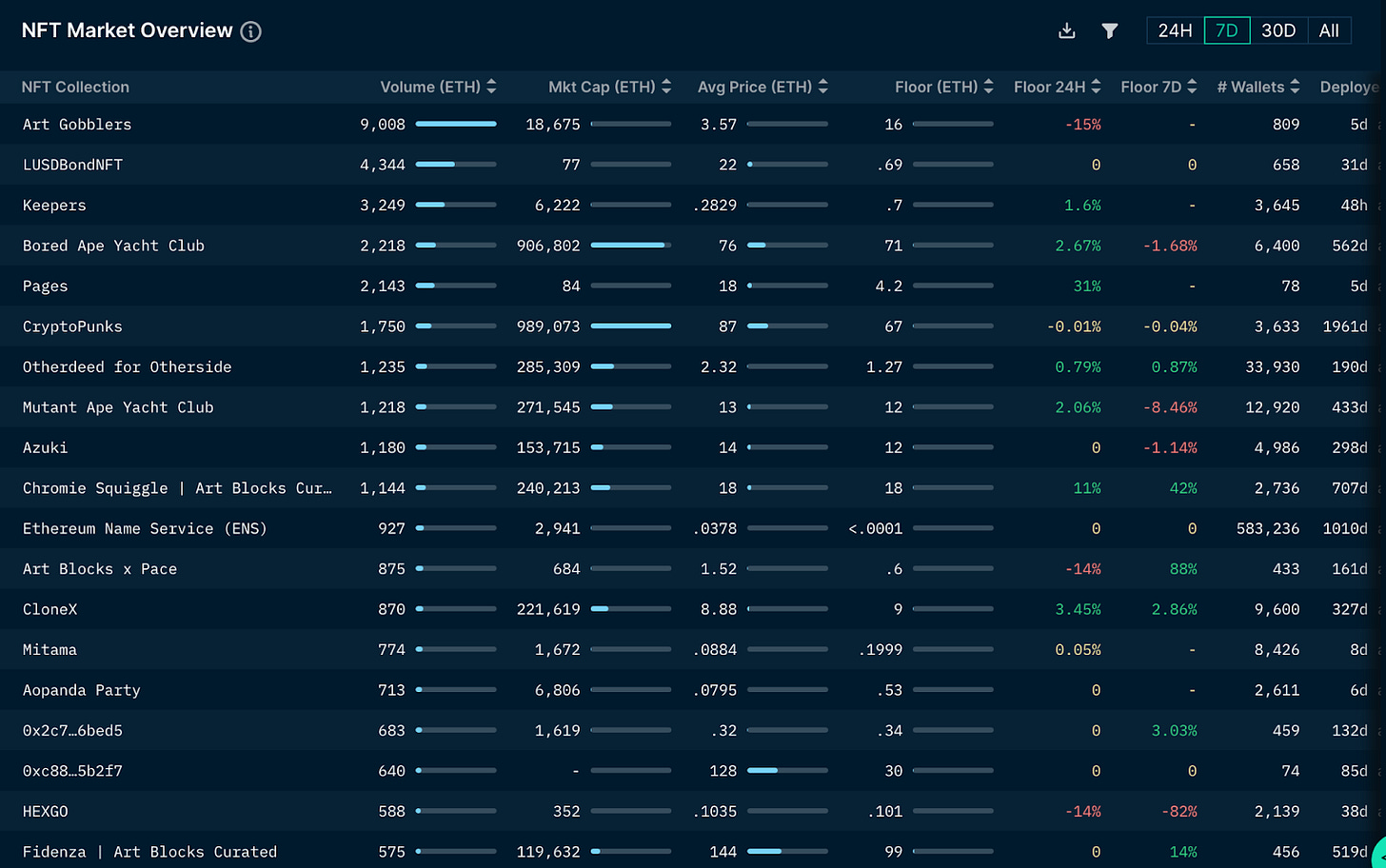Open the filter funnel icon
Image resolution: width=1386 pixels, height=868 pixels.
(1110, 31)
